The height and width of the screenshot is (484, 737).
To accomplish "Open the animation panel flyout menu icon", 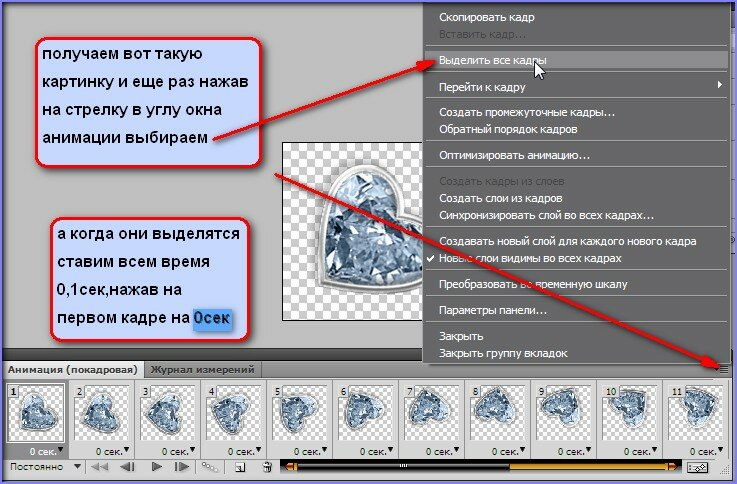I will point(724,370).
